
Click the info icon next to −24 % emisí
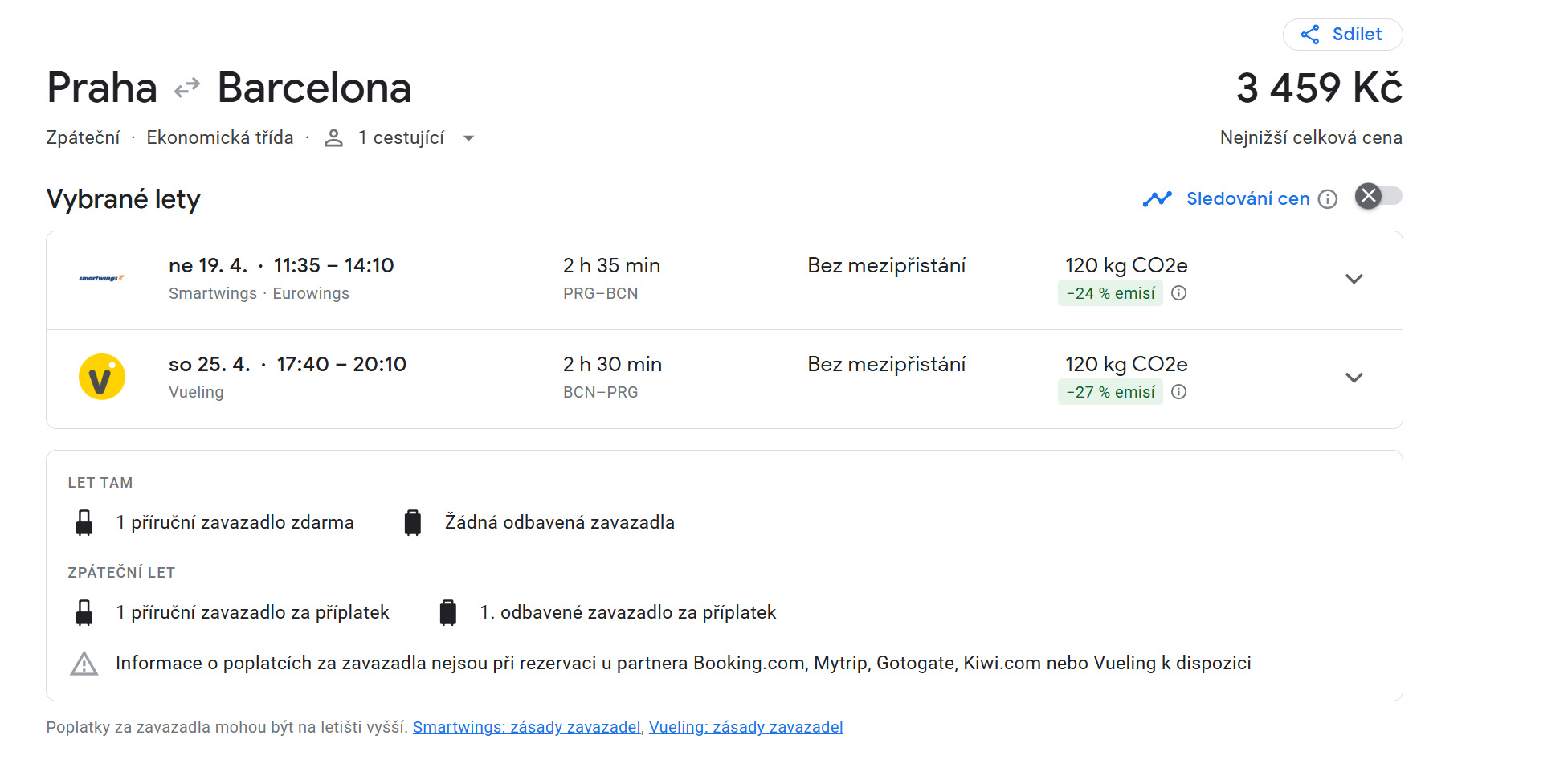click(x=1179, y=293)
